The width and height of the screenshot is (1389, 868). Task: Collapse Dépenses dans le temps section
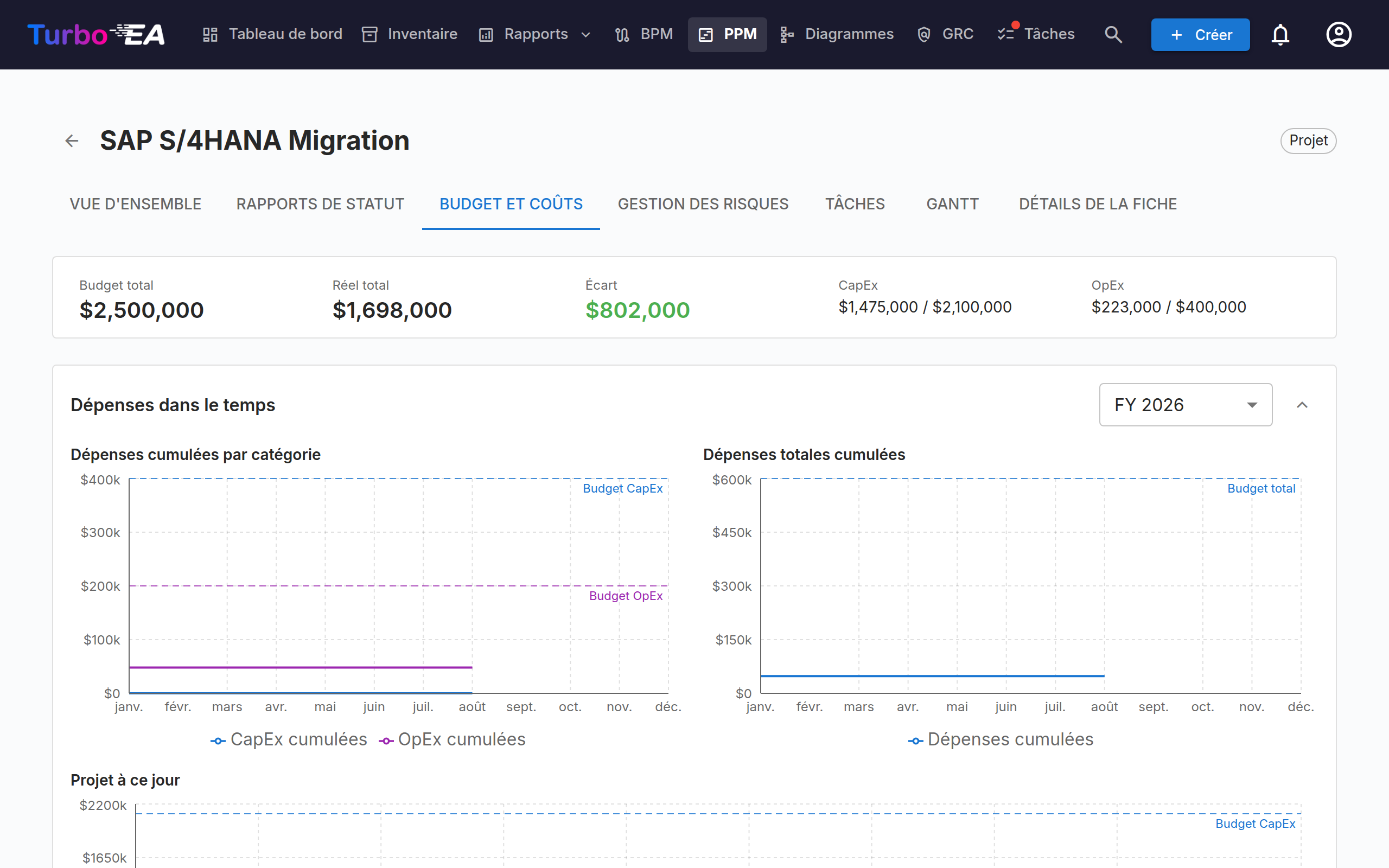coord(1302,405)
